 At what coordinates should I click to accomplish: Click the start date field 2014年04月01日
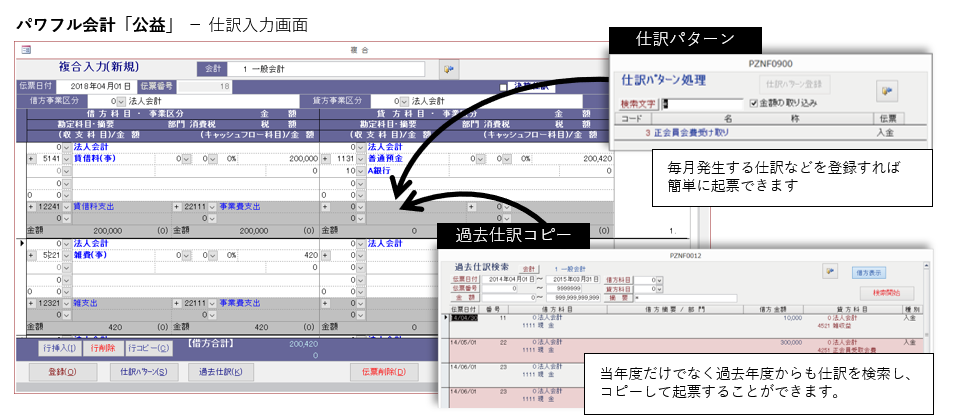coord(509,280)
